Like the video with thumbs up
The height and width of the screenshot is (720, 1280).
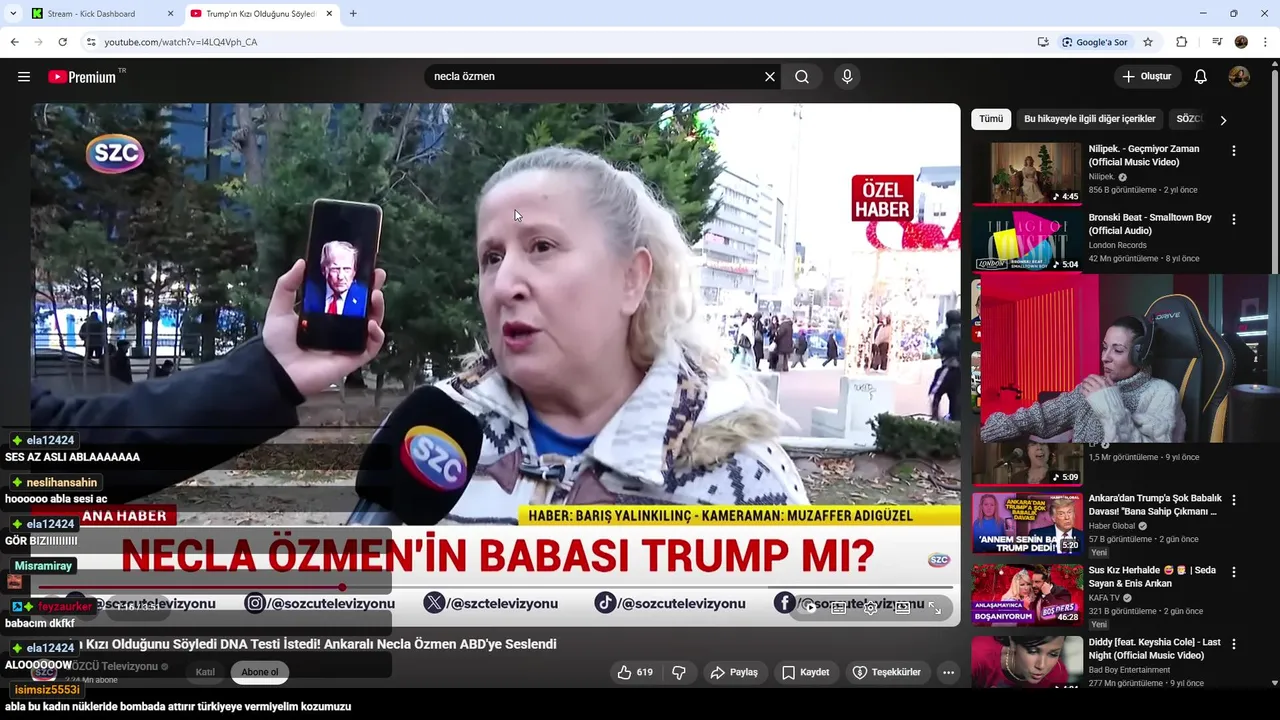(x=635, y=672)
